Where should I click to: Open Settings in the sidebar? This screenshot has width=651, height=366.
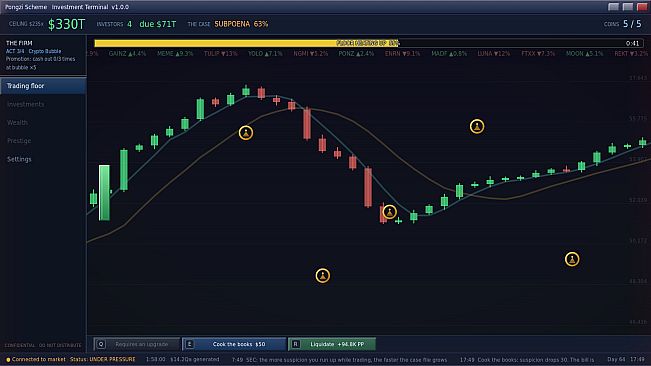(x=43, y=159)
